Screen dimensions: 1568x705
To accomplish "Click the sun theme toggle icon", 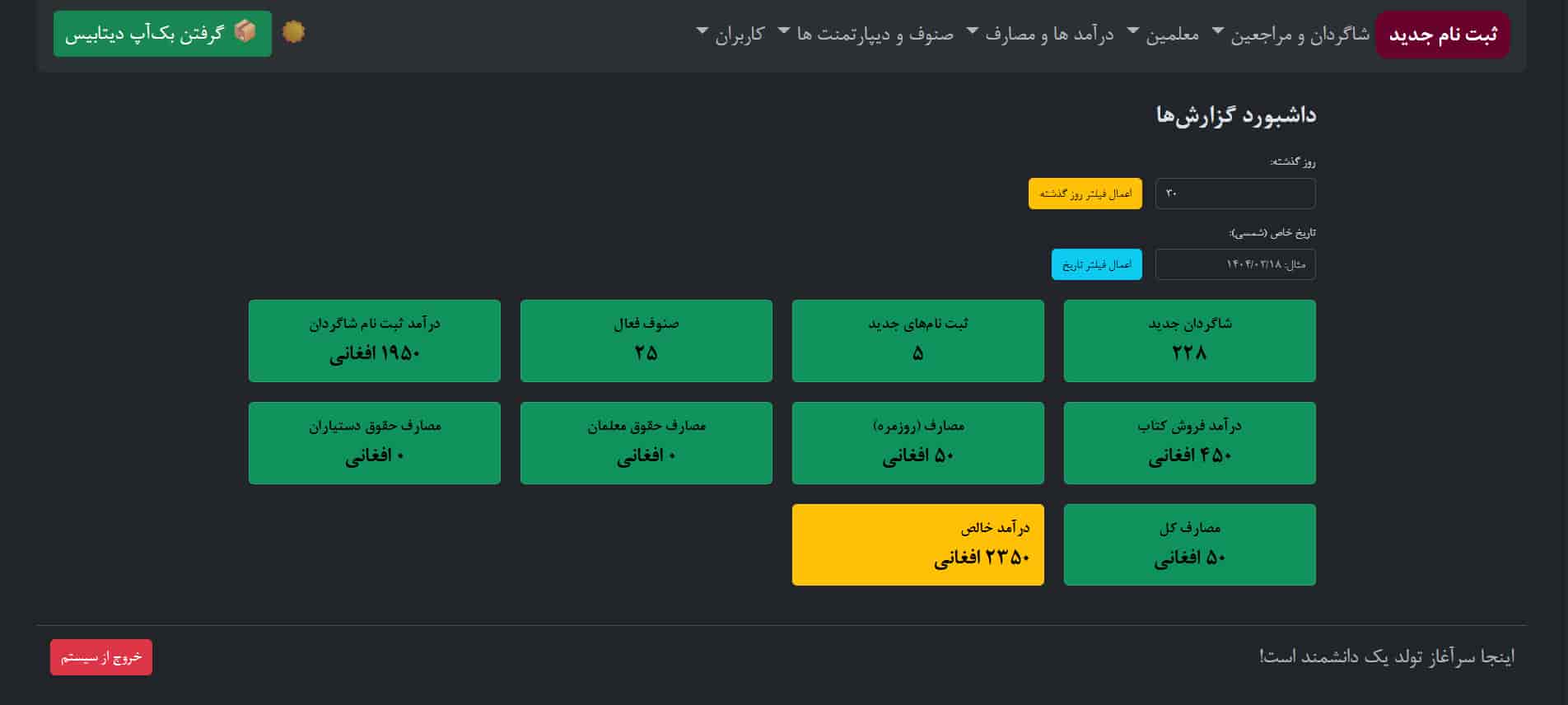I will [x=293, y=32].
